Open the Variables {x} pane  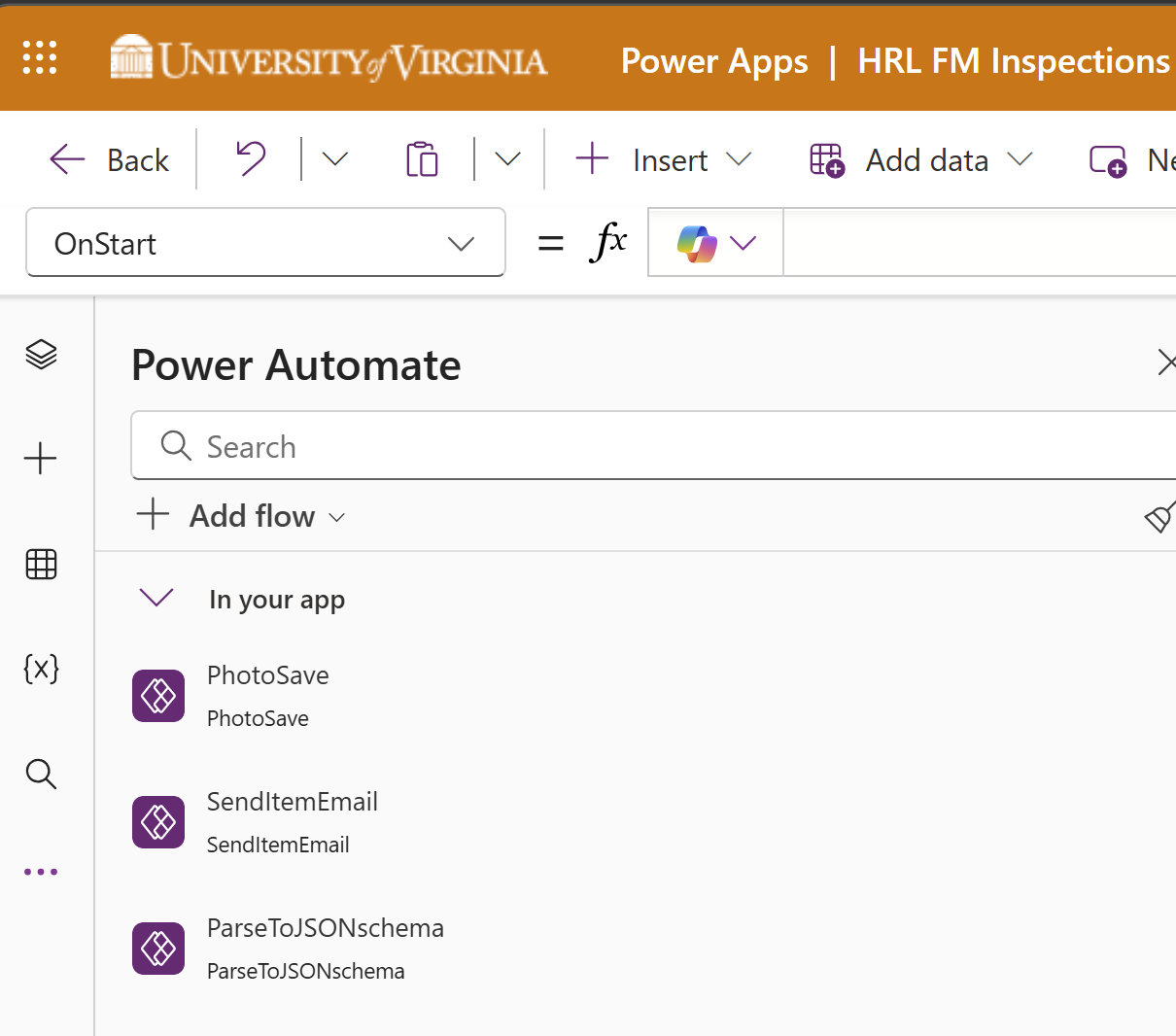pyautogui.click(x=41, y=669)
